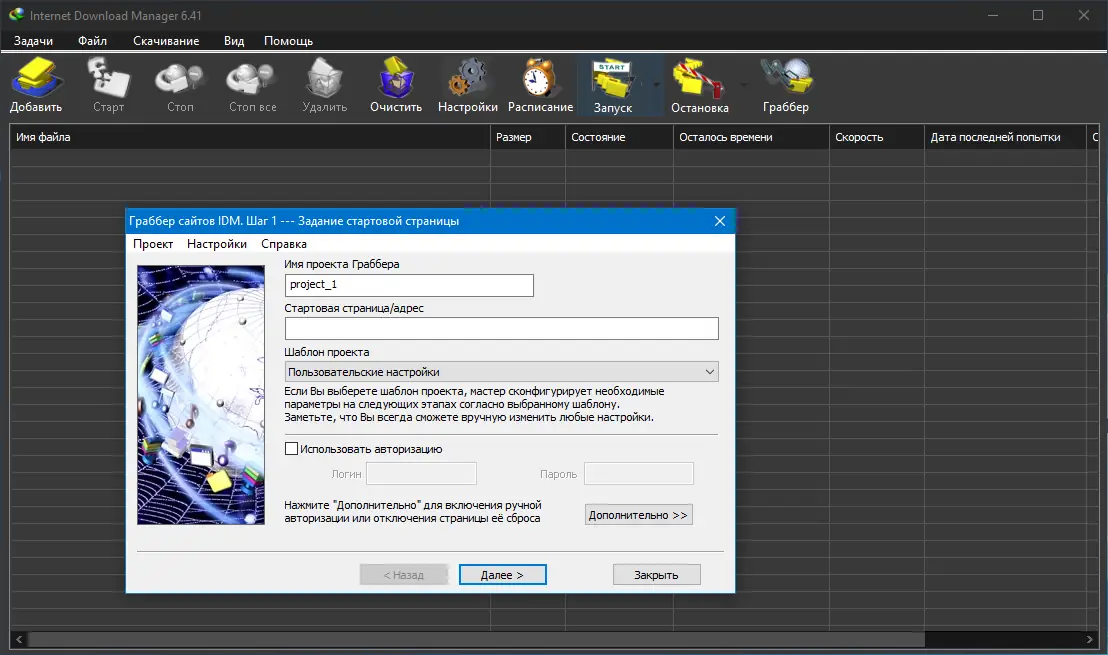Click the Стоп toolbar icon
This screenshot has height=655, width=1108.
[x=179, y=79]
